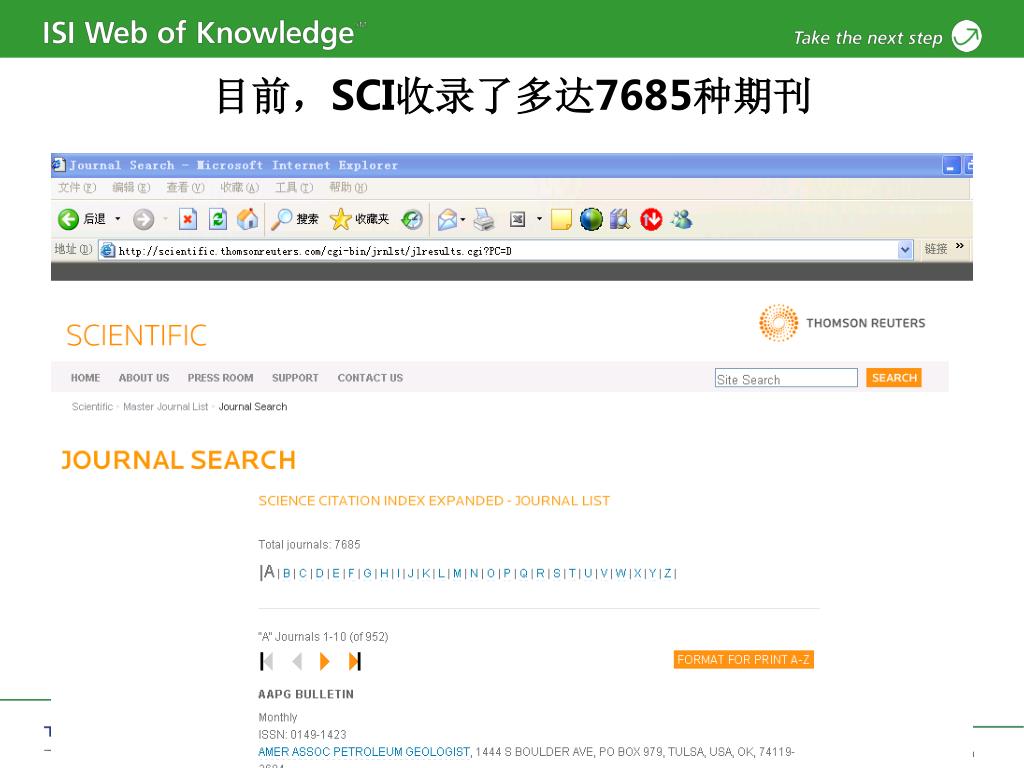Click the Total journals: 7685 text
This screenshot has height=768, width=1024.
point(310,545)
